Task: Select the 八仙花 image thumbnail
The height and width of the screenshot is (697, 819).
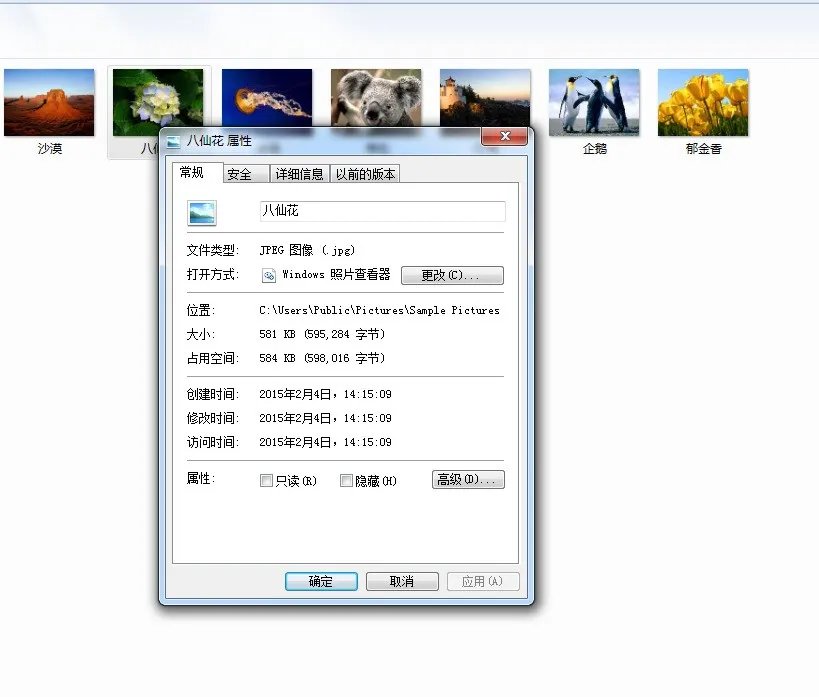Action: click(158, 97)
